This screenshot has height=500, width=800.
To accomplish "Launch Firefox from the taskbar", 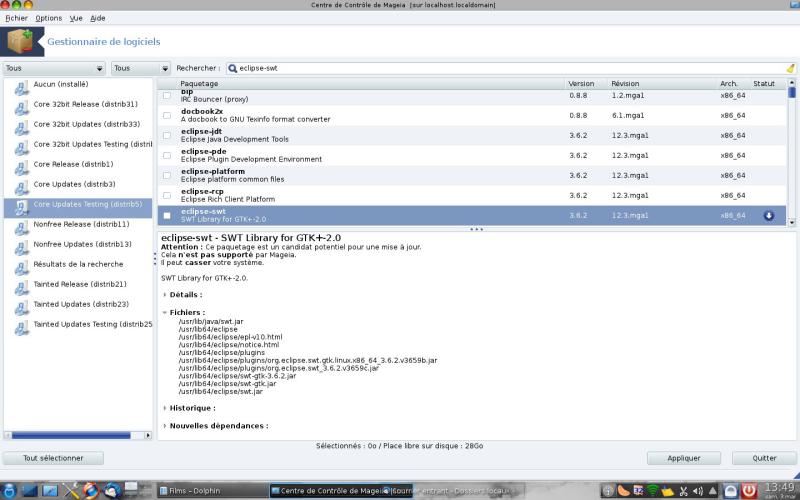I will pyautogui.click(x=91, y=490).
